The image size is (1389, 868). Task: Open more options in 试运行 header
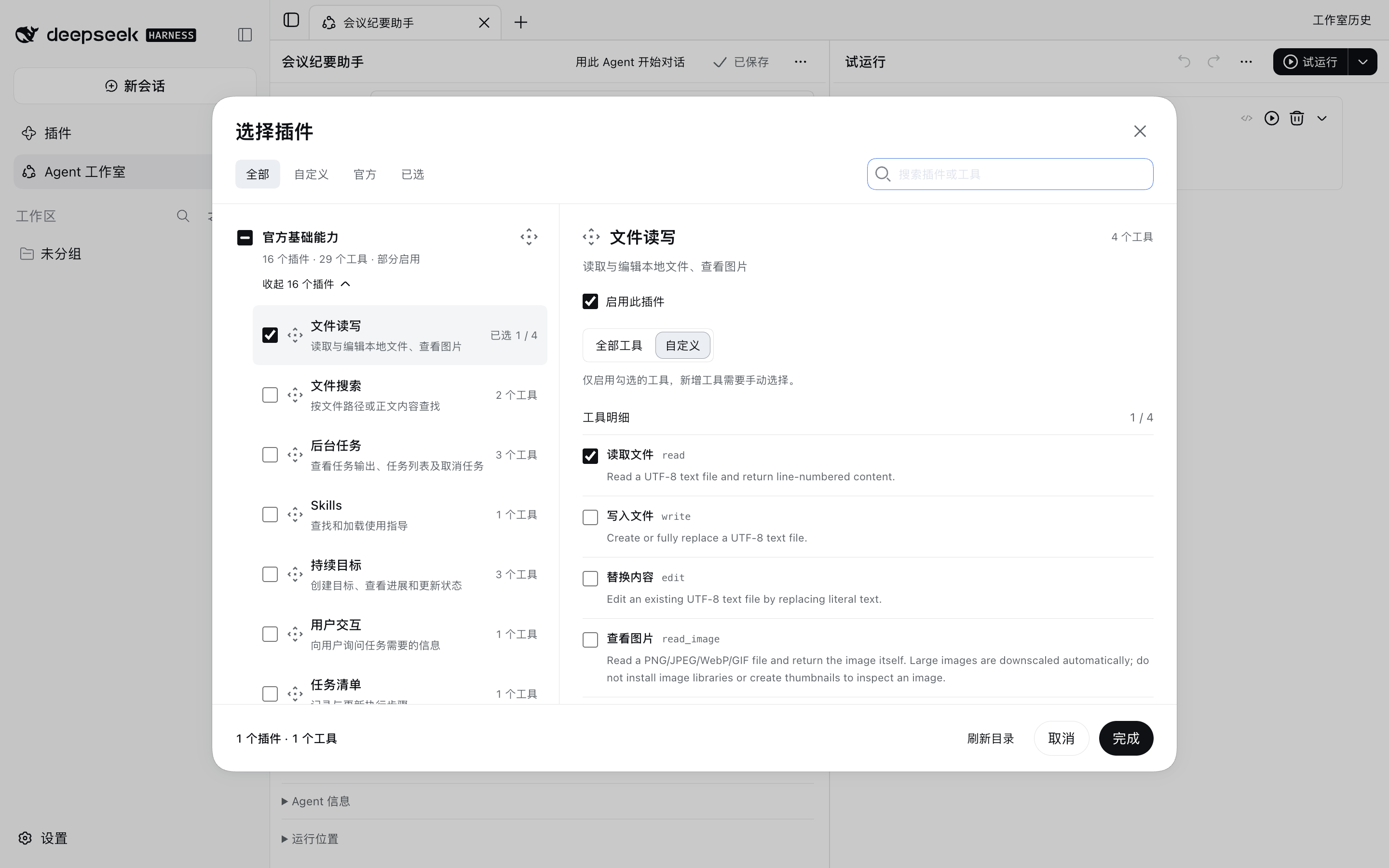point(1245,61)
